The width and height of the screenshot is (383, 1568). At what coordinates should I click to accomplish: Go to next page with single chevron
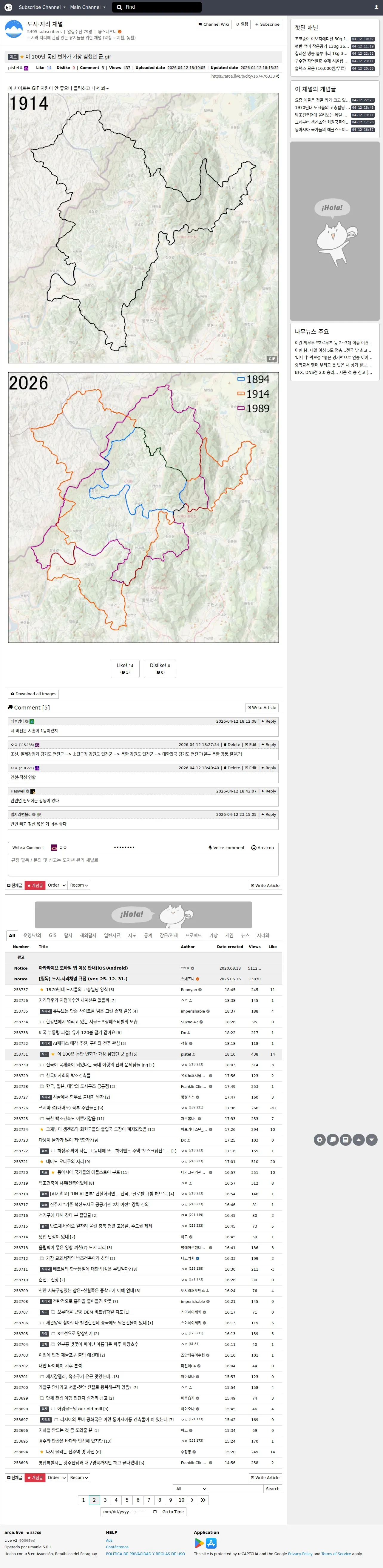pyautogui.click(x=192, y=1500)
